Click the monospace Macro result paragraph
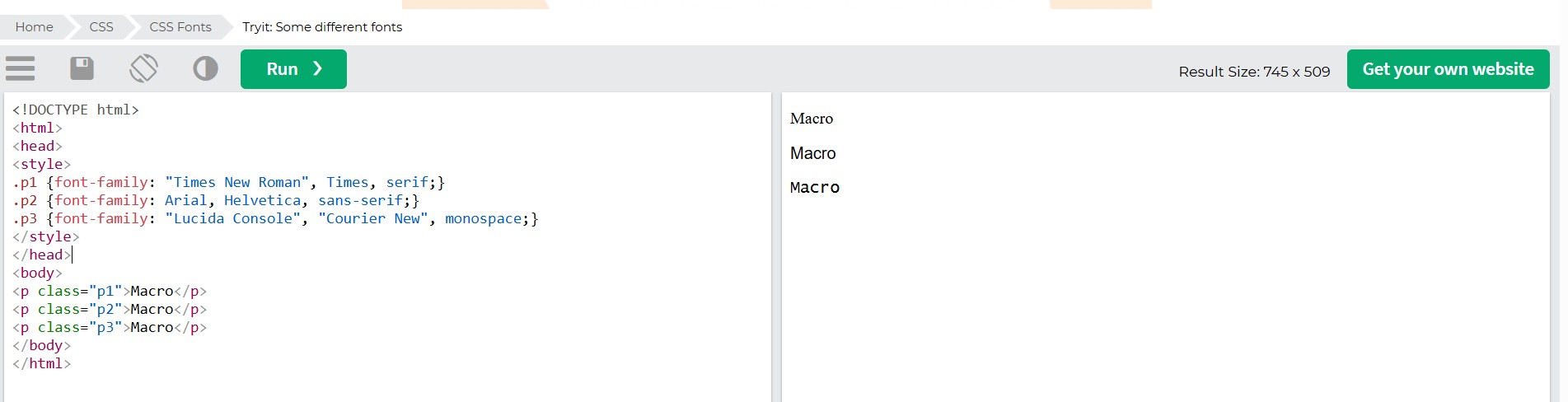This screenshot has height=402, width=1568. 815,188
